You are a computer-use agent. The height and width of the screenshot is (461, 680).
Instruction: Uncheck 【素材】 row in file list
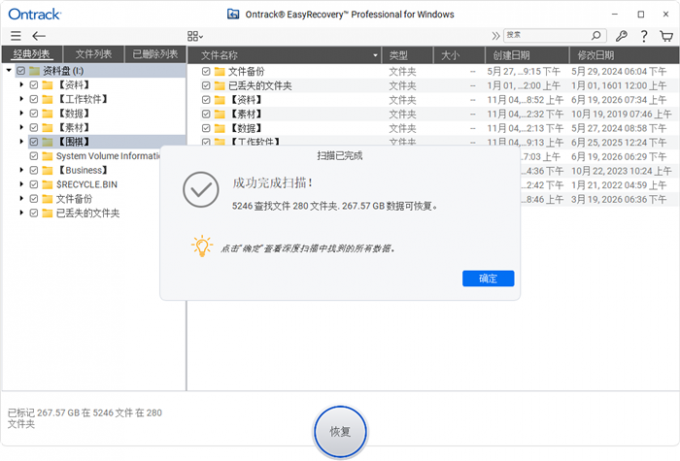pos(206,114)
